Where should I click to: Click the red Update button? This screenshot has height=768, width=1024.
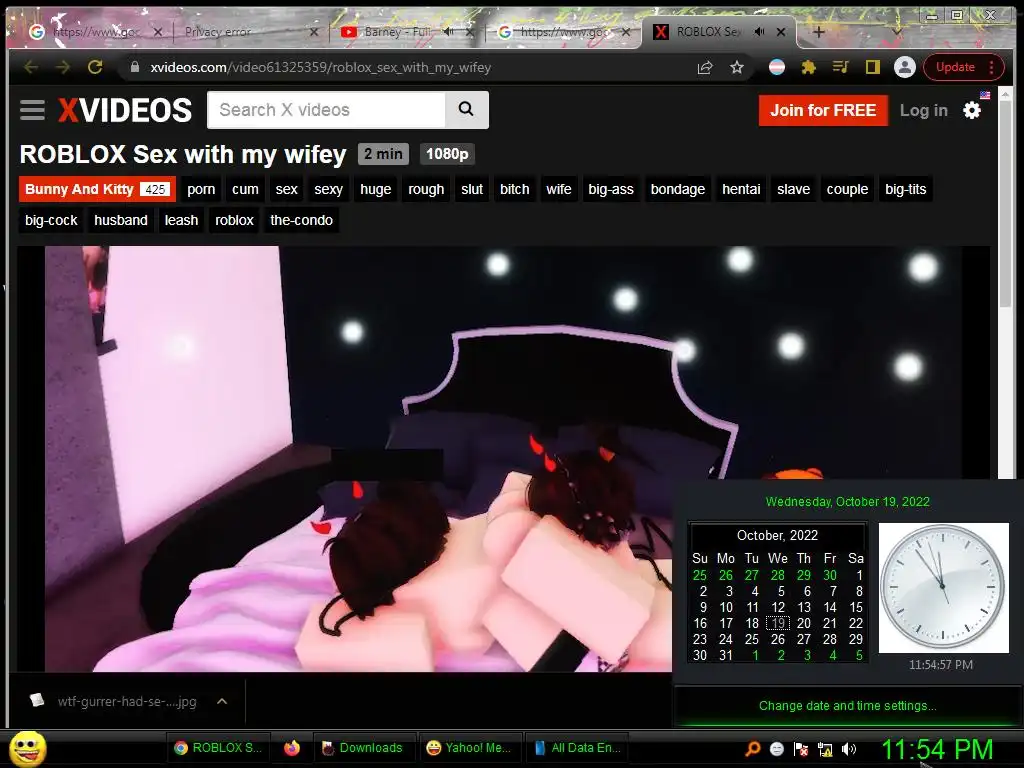point(955,67)
